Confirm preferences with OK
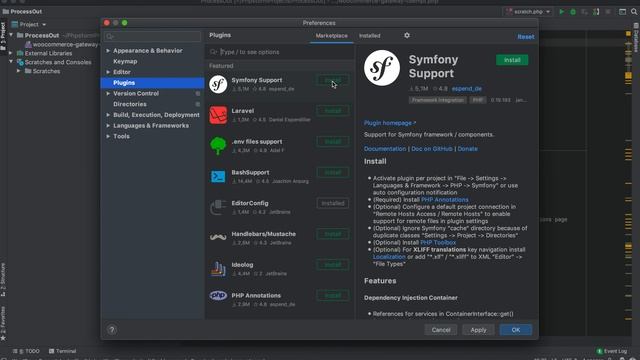The image size is (640, 360). click(516, 330)
